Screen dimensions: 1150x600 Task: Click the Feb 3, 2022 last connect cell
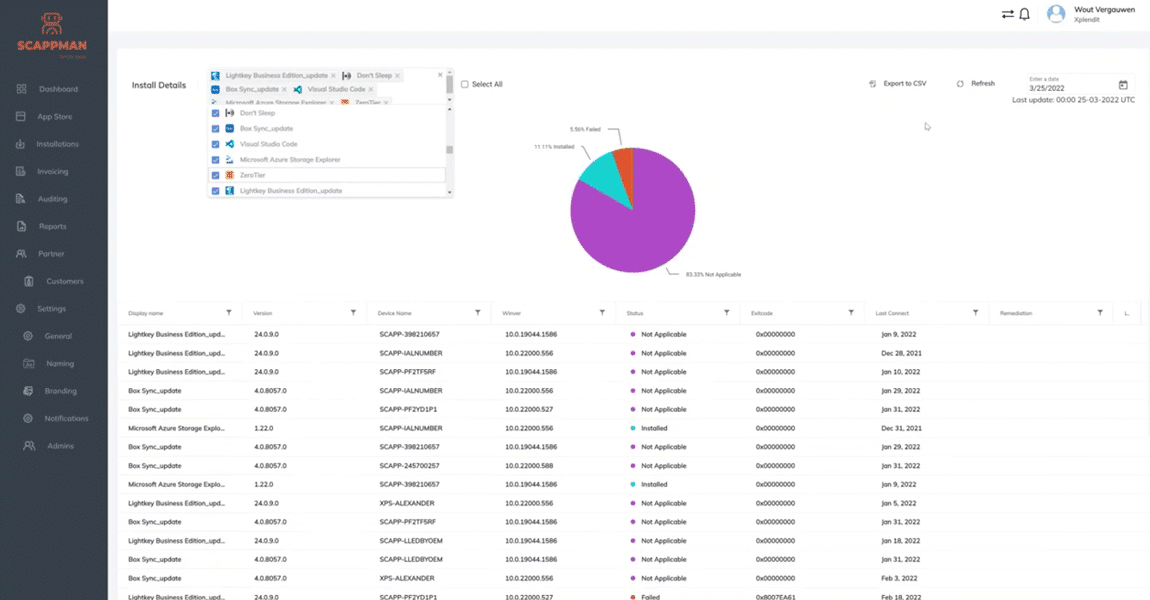[899, 578]
